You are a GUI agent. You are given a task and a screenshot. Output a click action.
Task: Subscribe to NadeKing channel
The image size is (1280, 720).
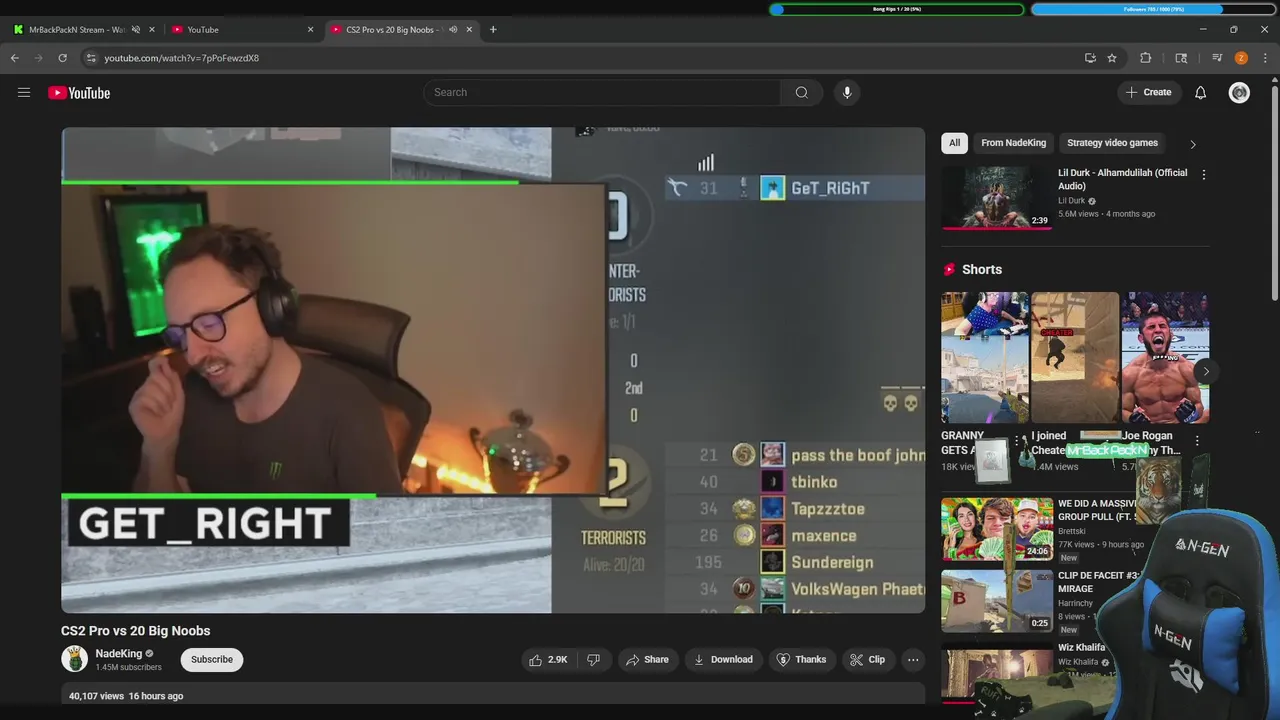[212, 660]
